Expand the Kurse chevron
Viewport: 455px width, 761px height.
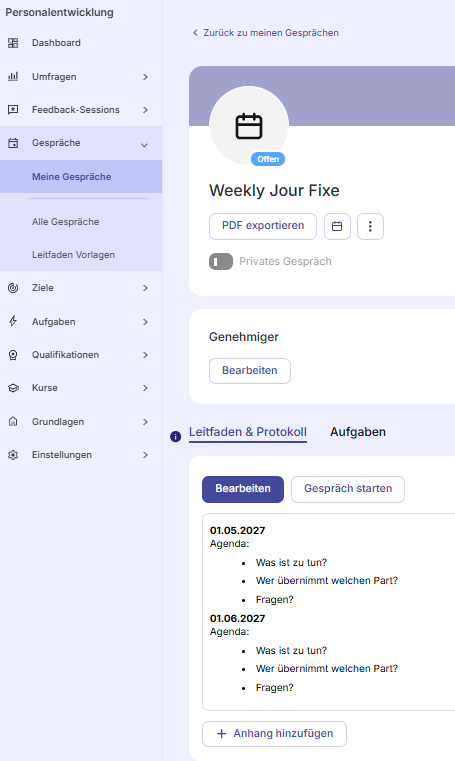point(145,388)
